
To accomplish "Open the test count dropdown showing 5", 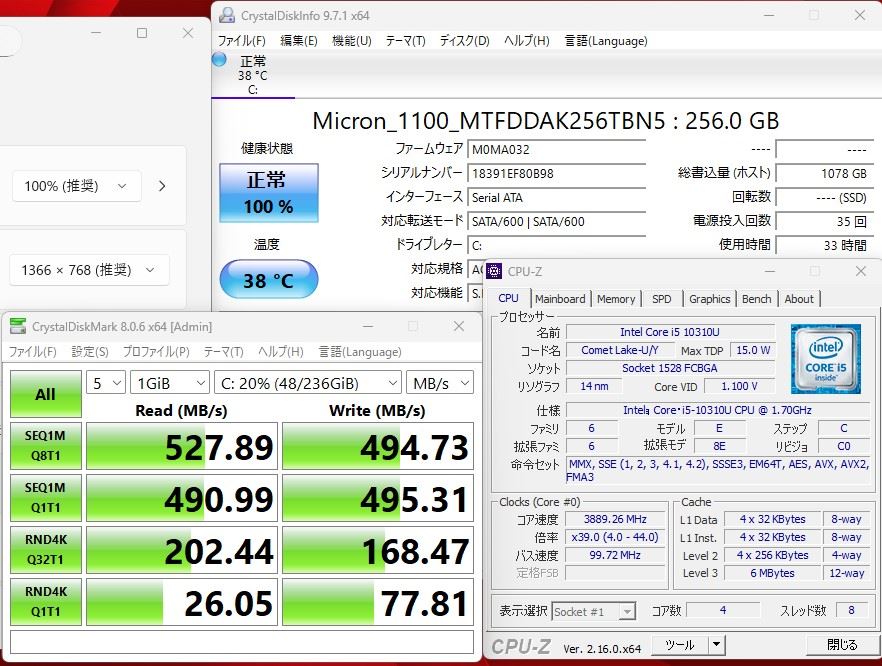I will pos(106,383).
